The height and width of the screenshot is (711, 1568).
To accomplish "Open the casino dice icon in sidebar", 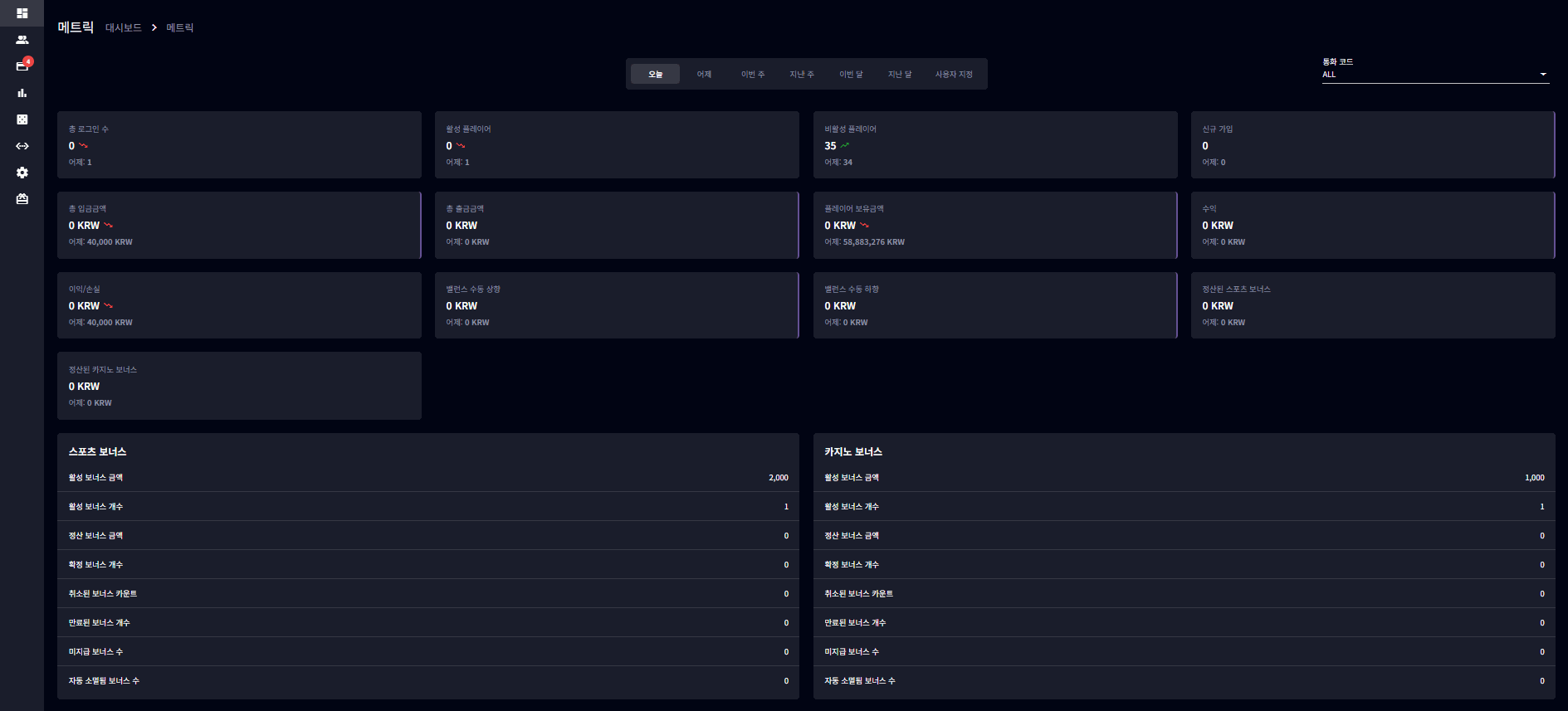I will 22,119.
